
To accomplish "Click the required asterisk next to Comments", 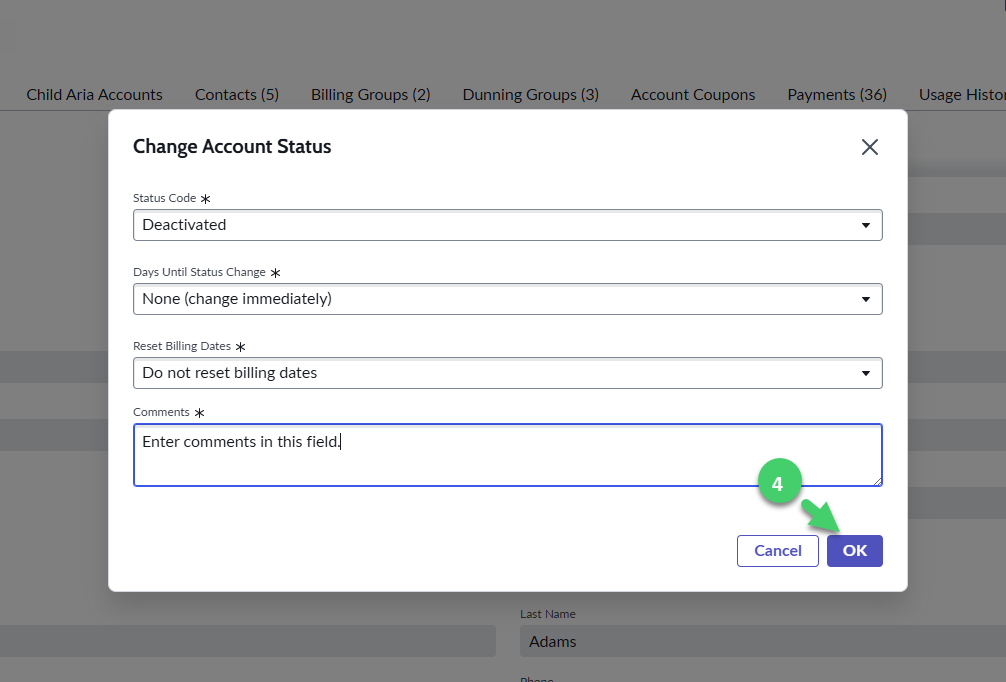I will [x=199, y=411].
